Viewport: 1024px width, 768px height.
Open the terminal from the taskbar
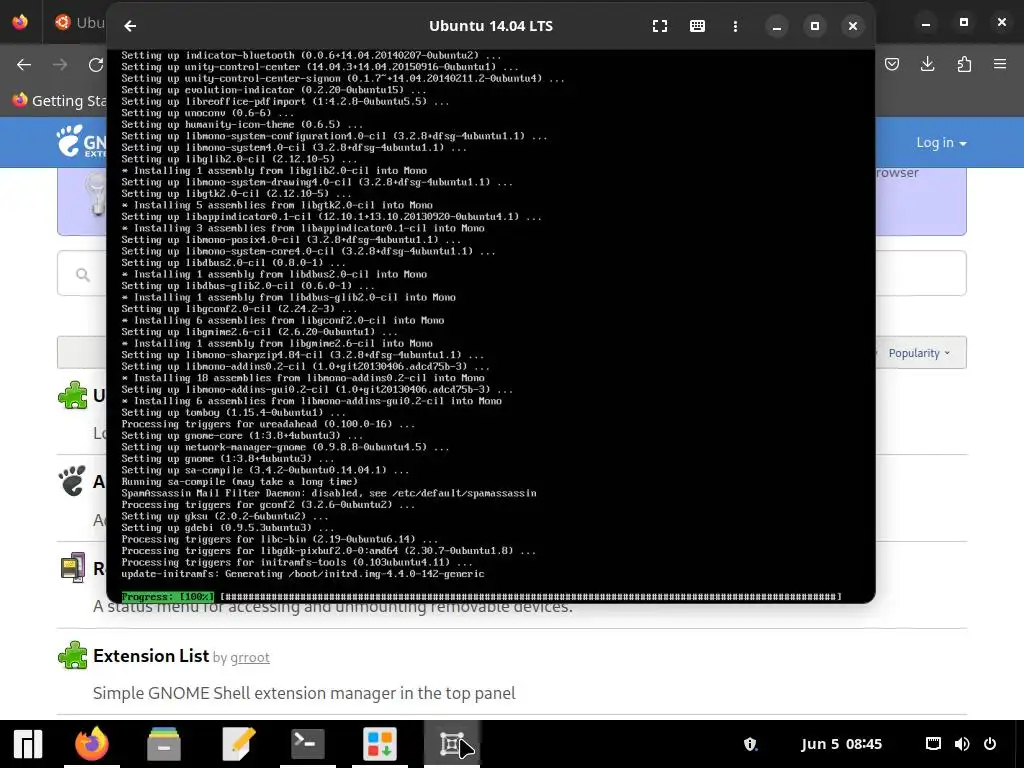coord(308,744)
